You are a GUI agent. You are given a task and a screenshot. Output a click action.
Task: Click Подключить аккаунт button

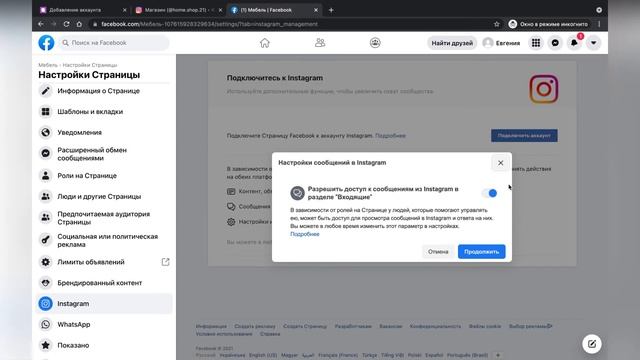coord(524,136)
